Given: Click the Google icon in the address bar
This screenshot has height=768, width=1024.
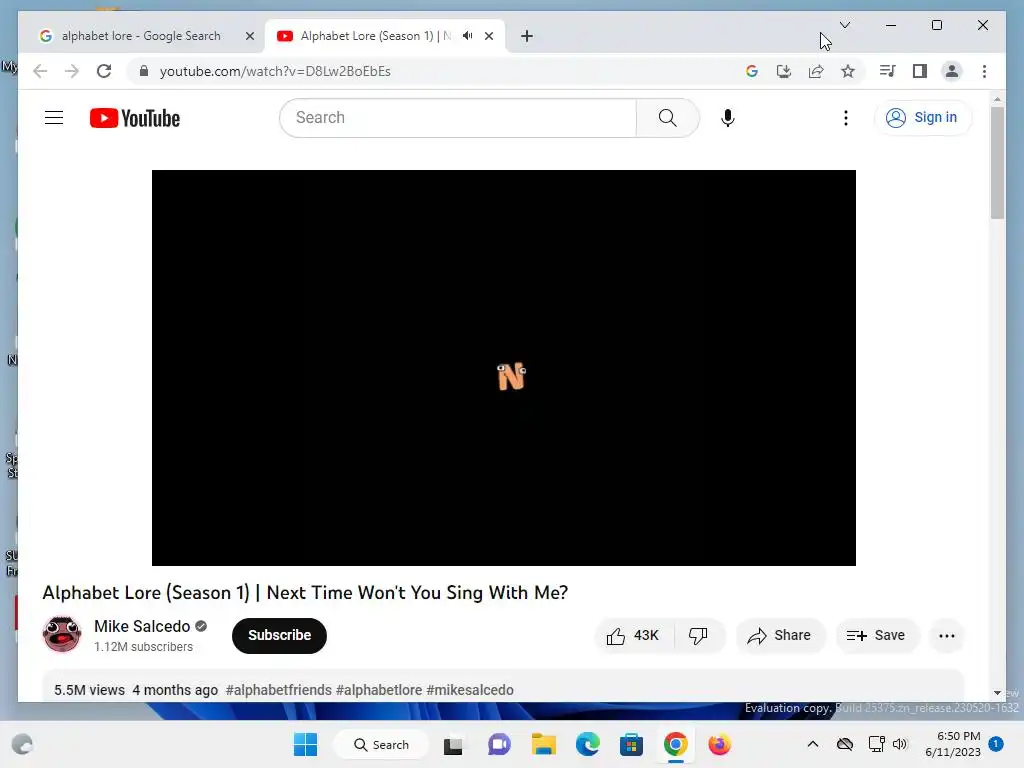Looking at the screenshot, I should [752, 71].
